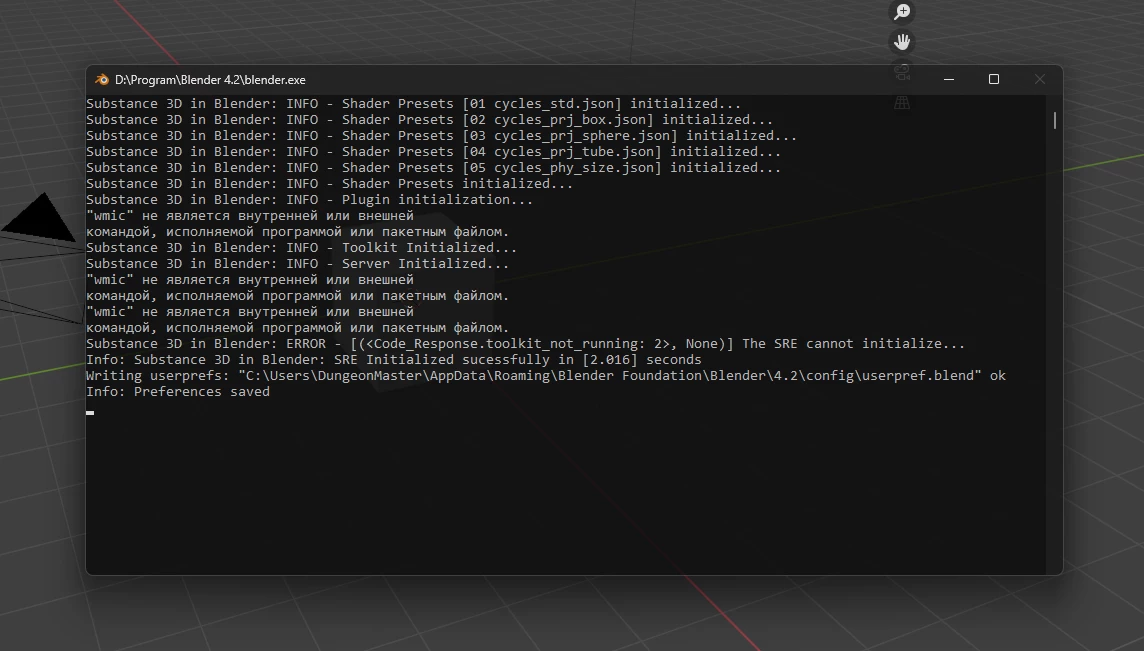Close the blender.exe console window
1144x651 pixels.
click(1040, 80)
